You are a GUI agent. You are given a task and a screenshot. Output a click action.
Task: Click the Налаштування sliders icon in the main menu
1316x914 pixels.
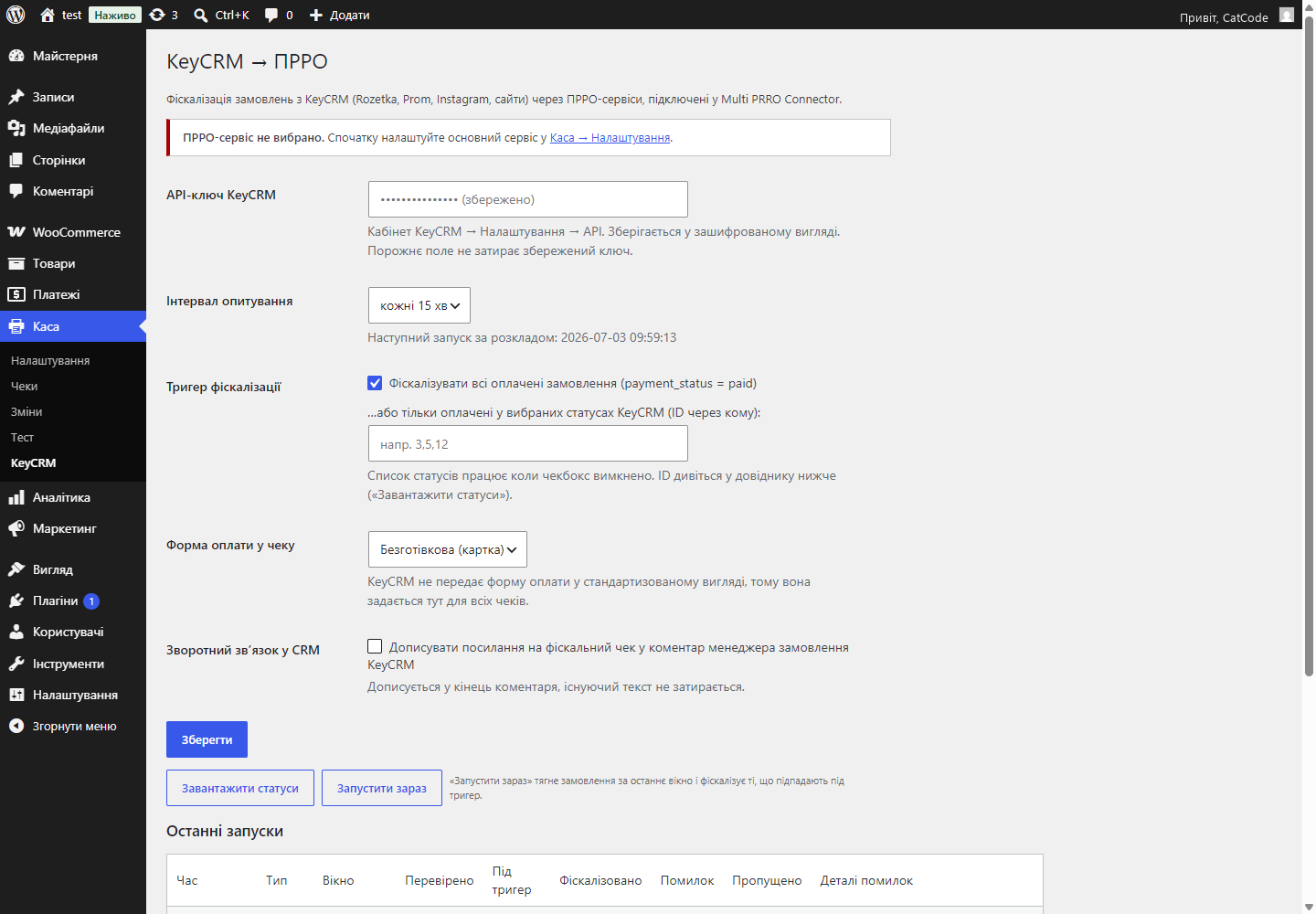(16, 695)
